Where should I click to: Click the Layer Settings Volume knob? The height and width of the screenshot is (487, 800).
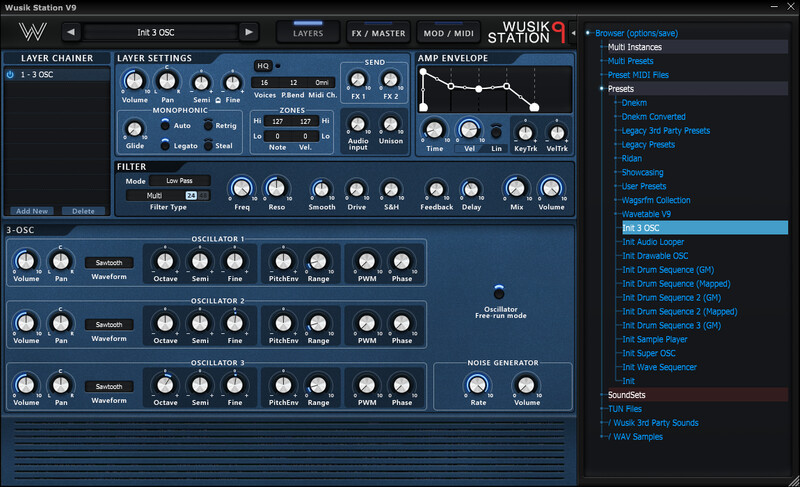(134, 81)
